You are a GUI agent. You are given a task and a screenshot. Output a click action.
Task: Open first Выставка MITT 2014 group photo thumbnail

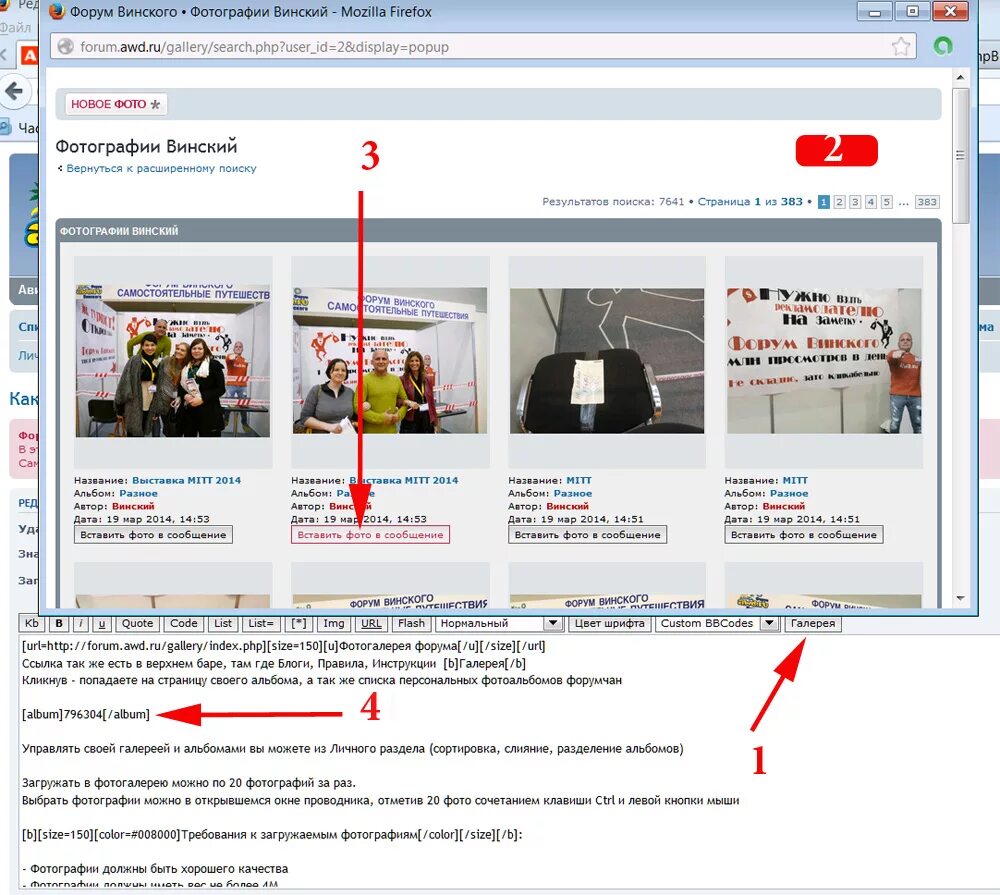173,361
